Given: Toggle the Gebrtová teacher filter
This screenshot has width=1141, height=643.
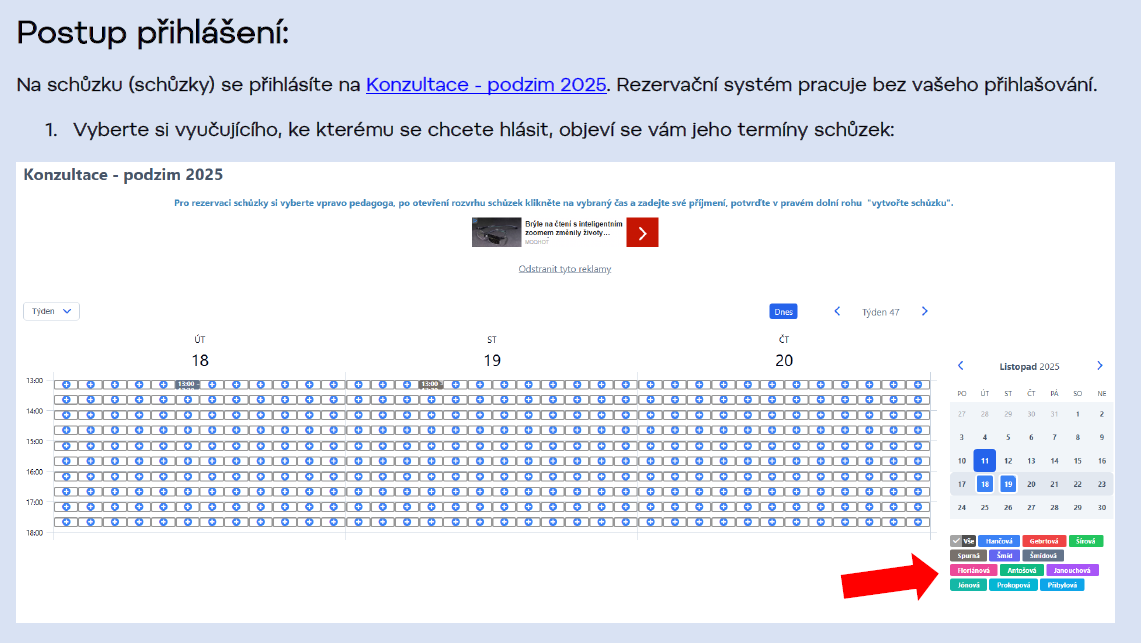Looking at the screenshot, I should pyautogui.click(x=1044, y=541).
